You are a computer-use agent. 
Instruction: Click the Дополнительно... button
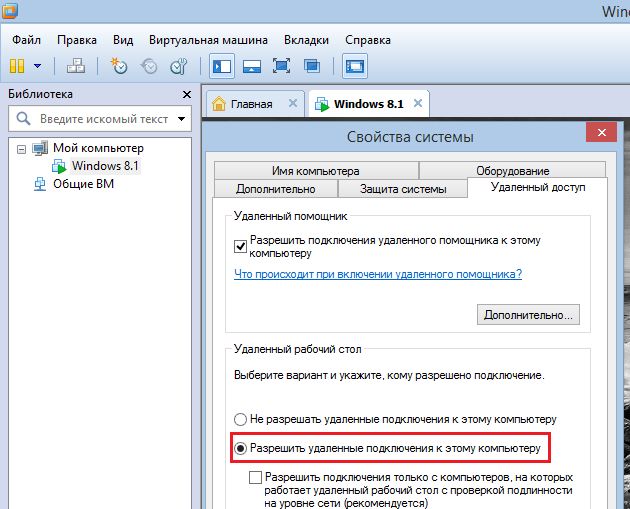[x=529, y=315]
